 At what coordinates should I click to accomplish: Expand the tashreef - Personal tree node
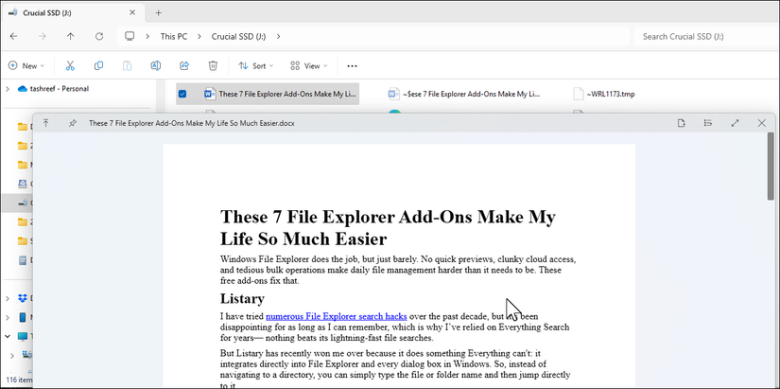pos(7,89)
